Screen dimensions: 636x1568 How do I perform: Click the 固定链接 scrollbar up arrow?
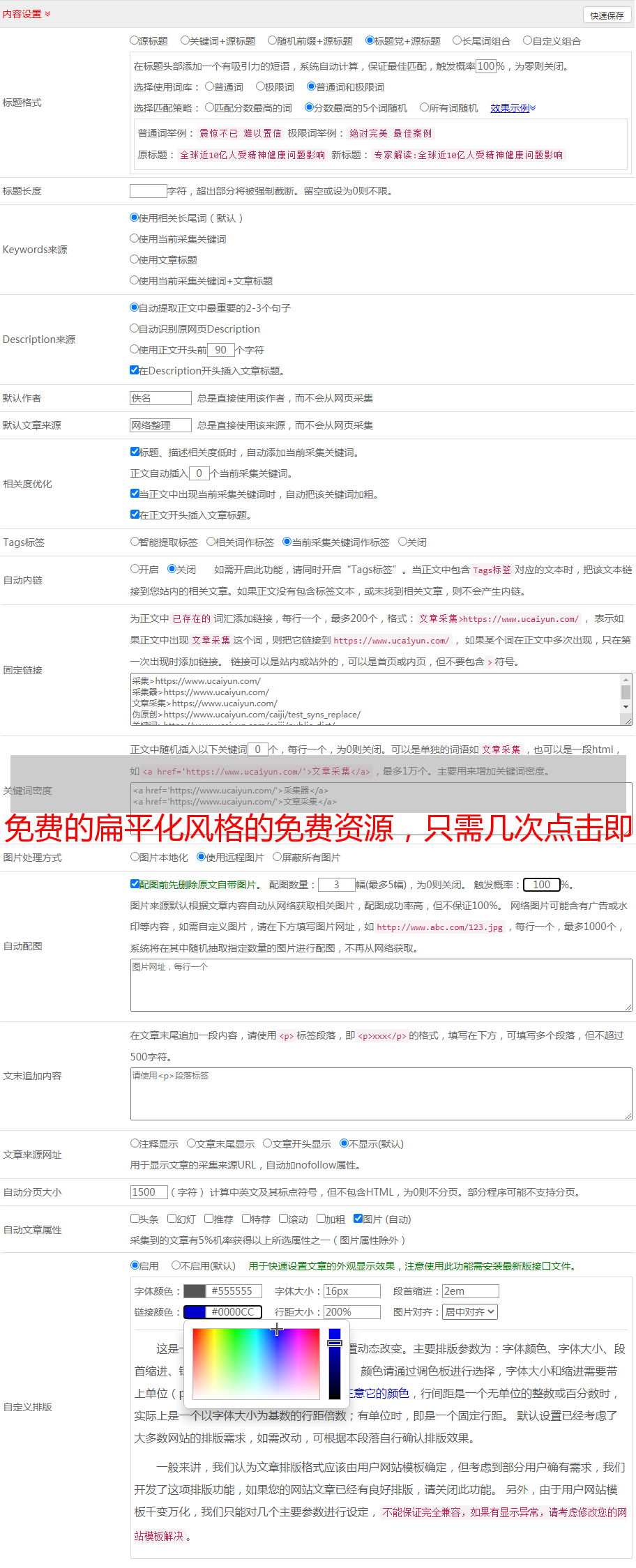(x=626, y=680)
